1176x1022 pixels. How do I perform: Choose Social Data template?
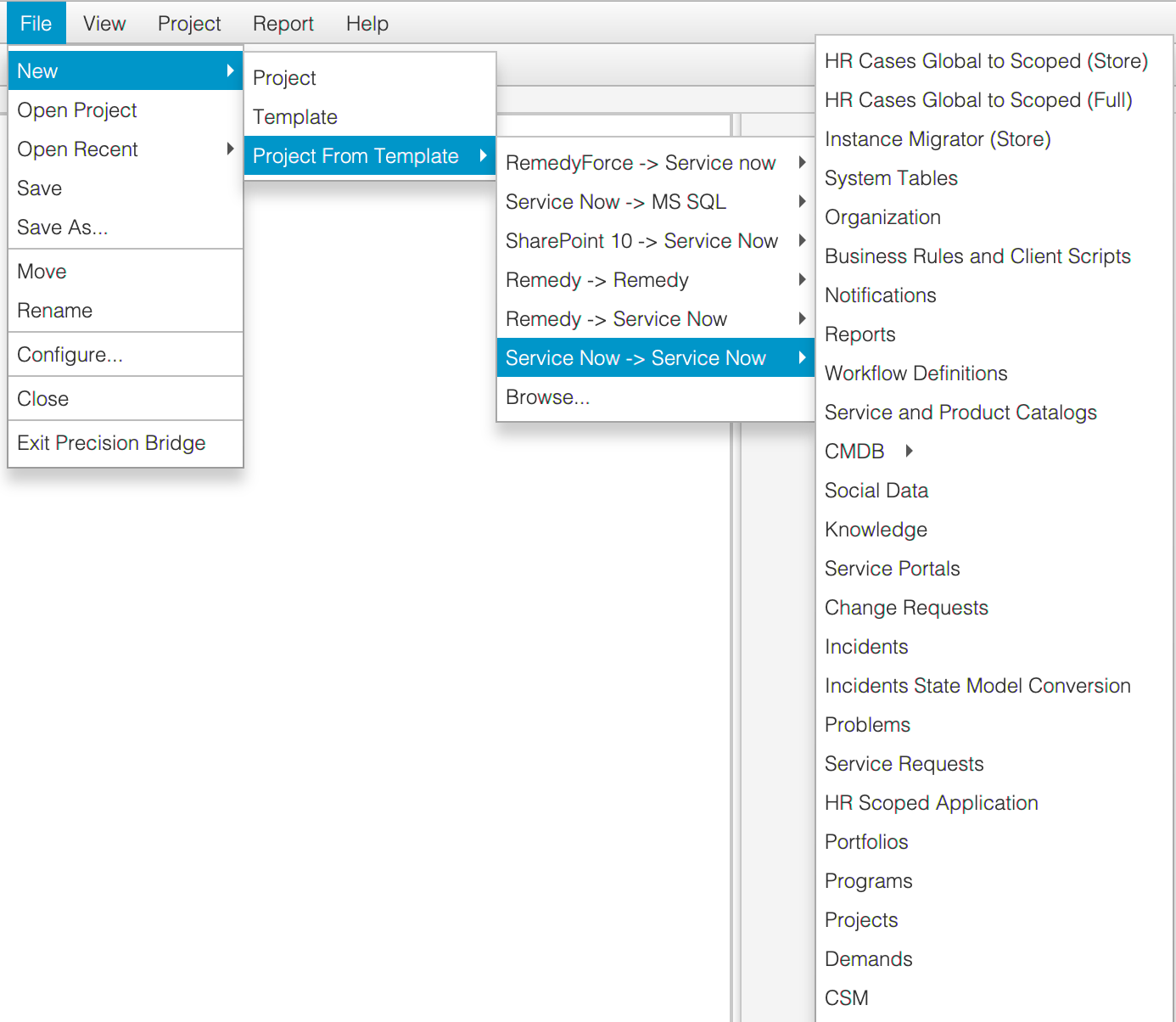(x=994, y=490)
